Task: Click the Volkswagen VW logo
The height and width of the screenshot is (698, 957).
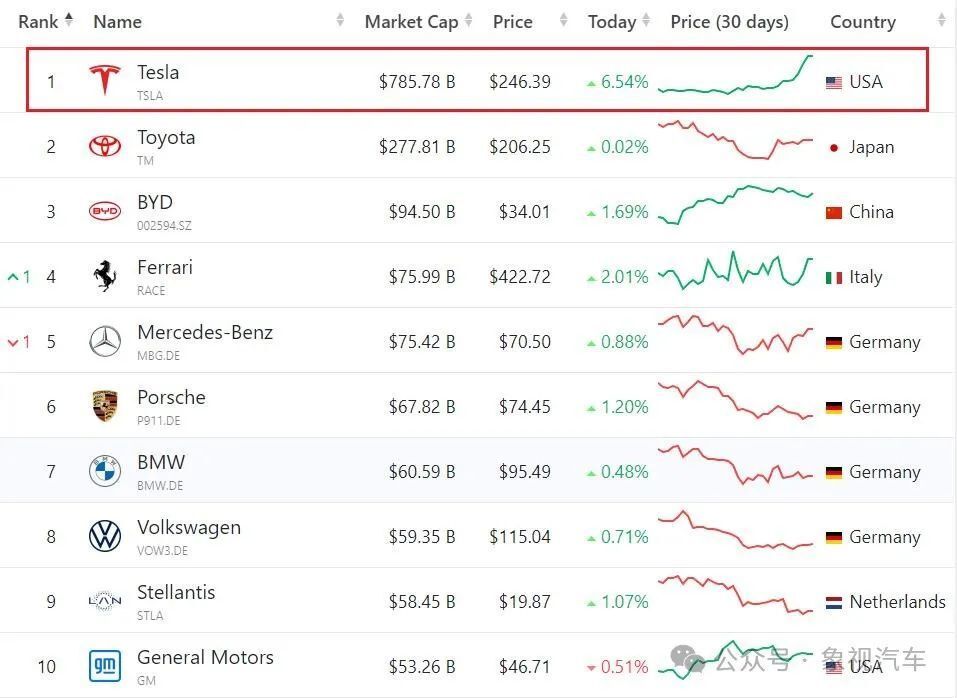Action: pyautogui.click(x=105, y=536)
